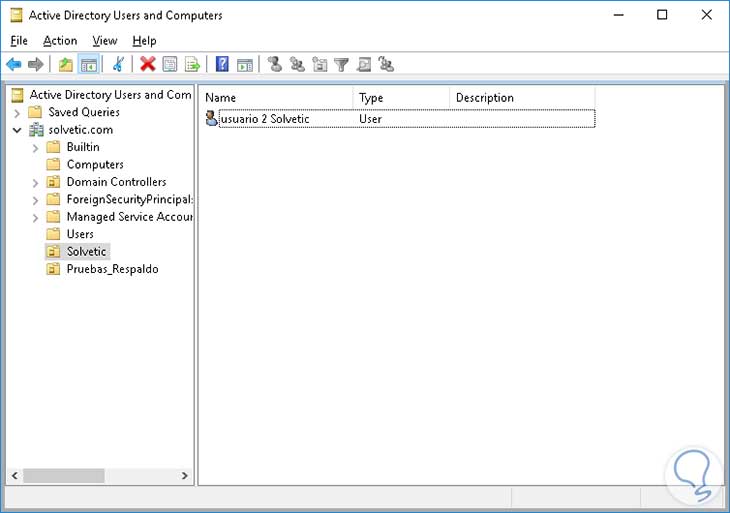Expand the Domain Controllers node
This screenshot has width=730, height=513.
coord(35,183)
